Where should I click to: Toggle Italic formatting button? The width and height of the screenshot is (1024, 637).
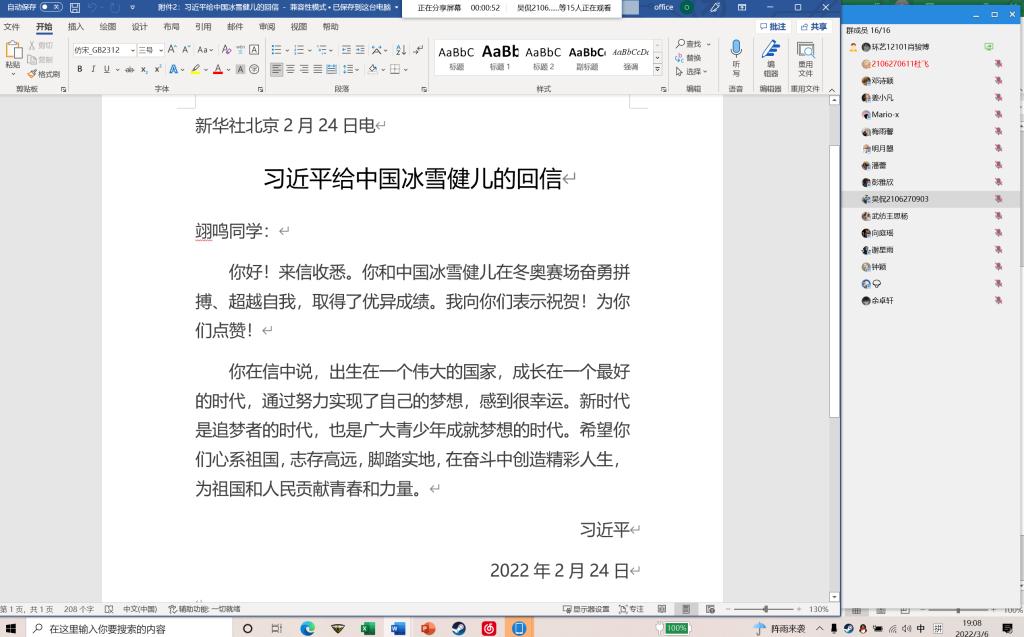click(93, 69)
